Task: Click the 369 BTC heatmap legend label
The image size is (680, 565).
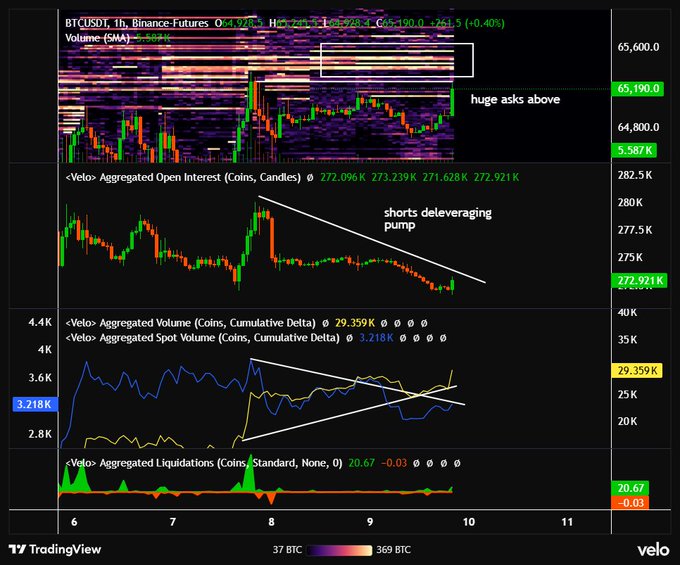Action: tap(393, 550)
